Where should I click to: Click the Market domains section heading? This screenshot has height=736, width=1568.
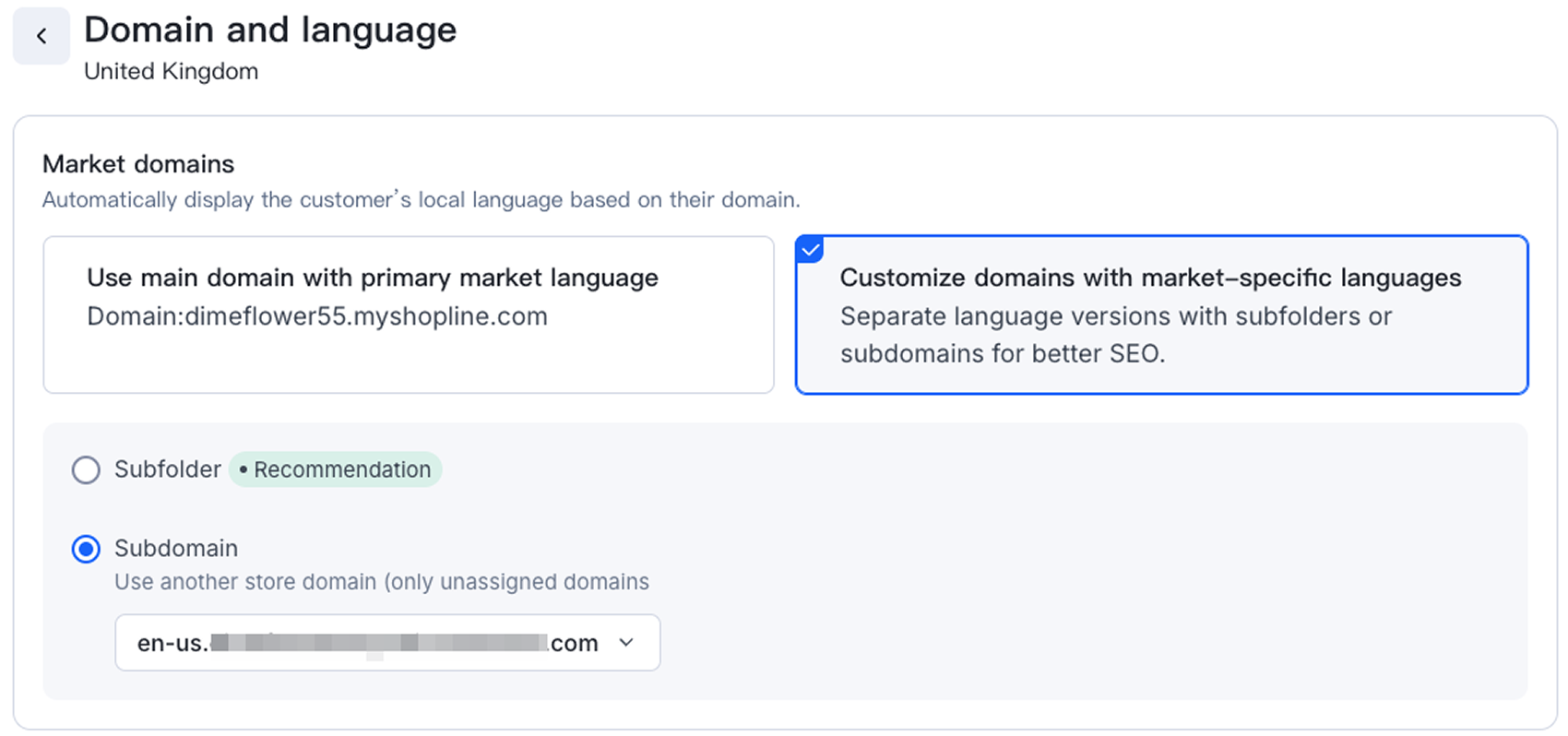[x=138, y=164]
